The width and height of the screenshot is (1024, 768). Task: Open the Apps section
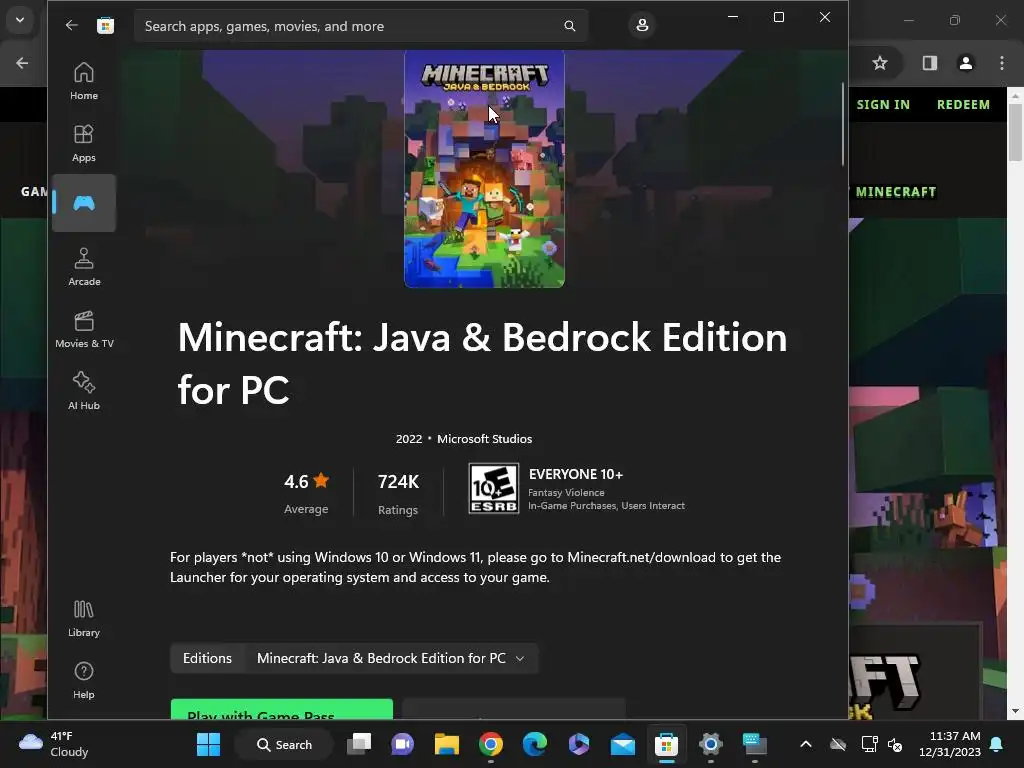[x=84, y=143]
